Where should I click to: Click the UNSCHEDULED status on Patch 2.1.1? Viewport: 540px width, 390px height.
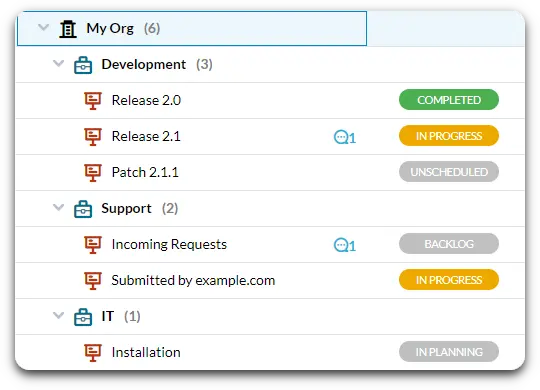coord(449,172)
